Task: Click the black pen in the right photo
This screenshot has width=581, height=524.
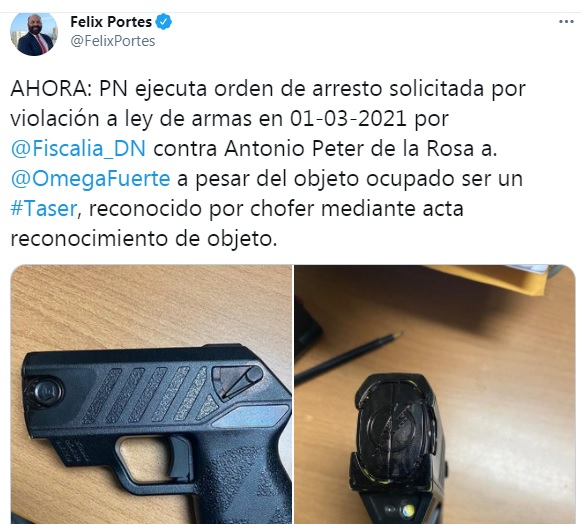Action: point(348,358)
